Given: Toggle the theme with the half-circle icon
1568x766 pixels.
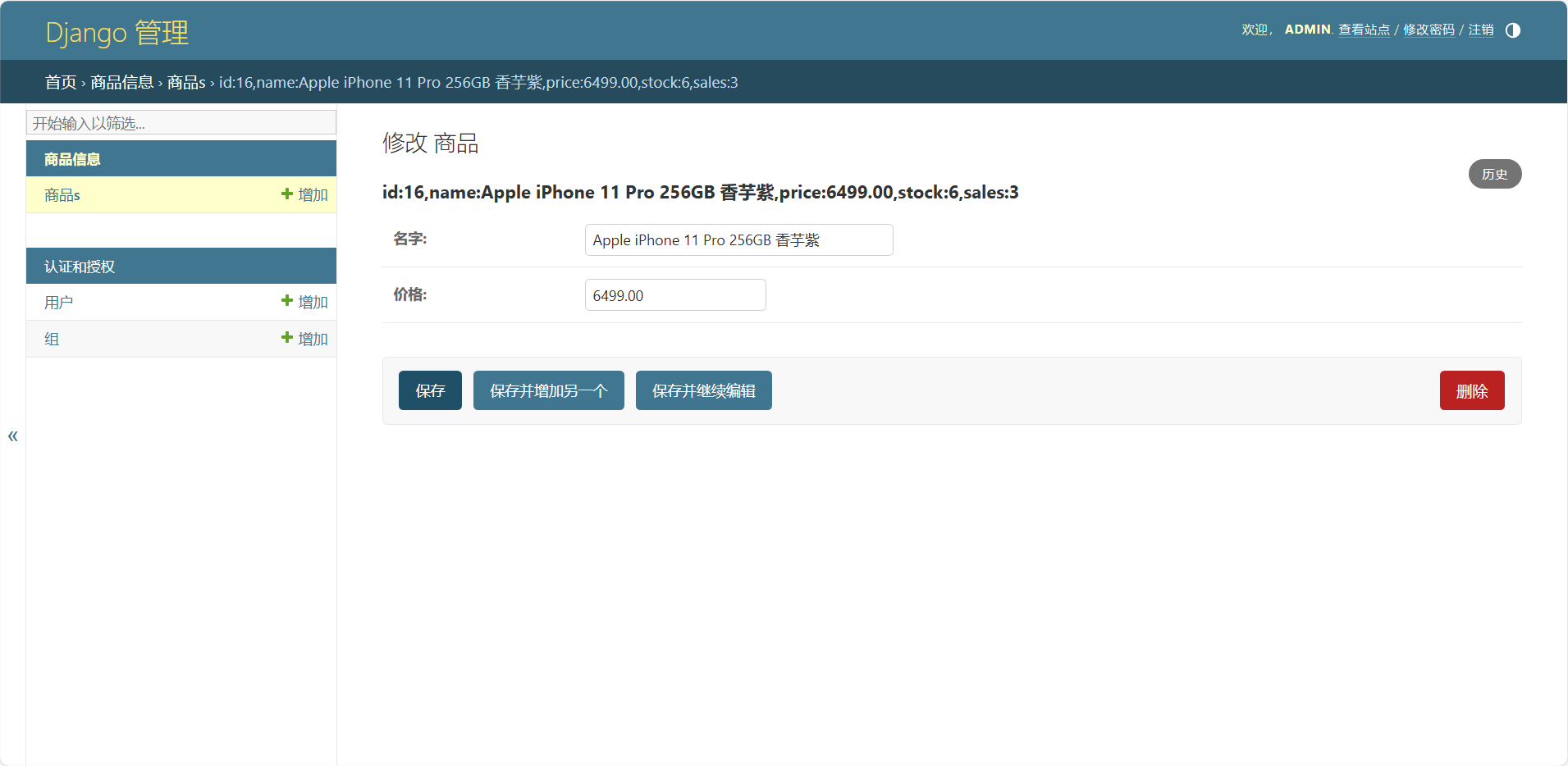Looking at the screenshot, I should click(1512, 30).
